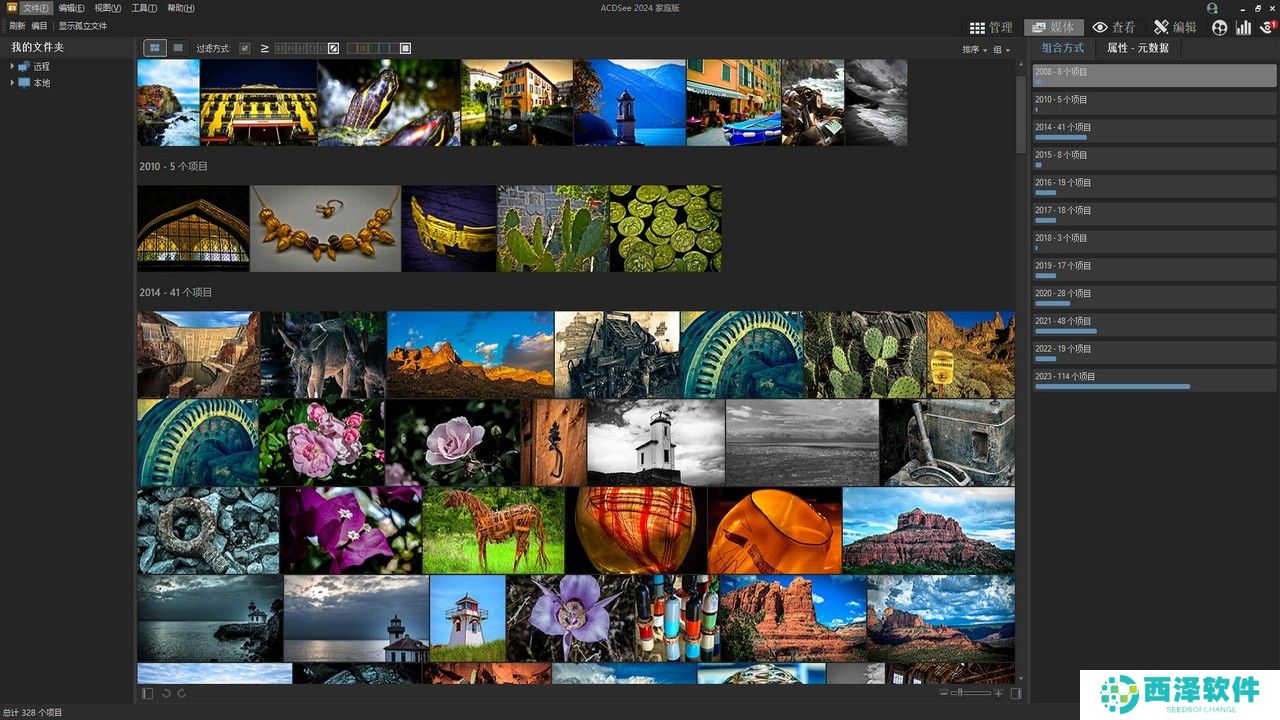Filter by rating 3 box
Screen dimensions: 1280x720
(302, 48)
